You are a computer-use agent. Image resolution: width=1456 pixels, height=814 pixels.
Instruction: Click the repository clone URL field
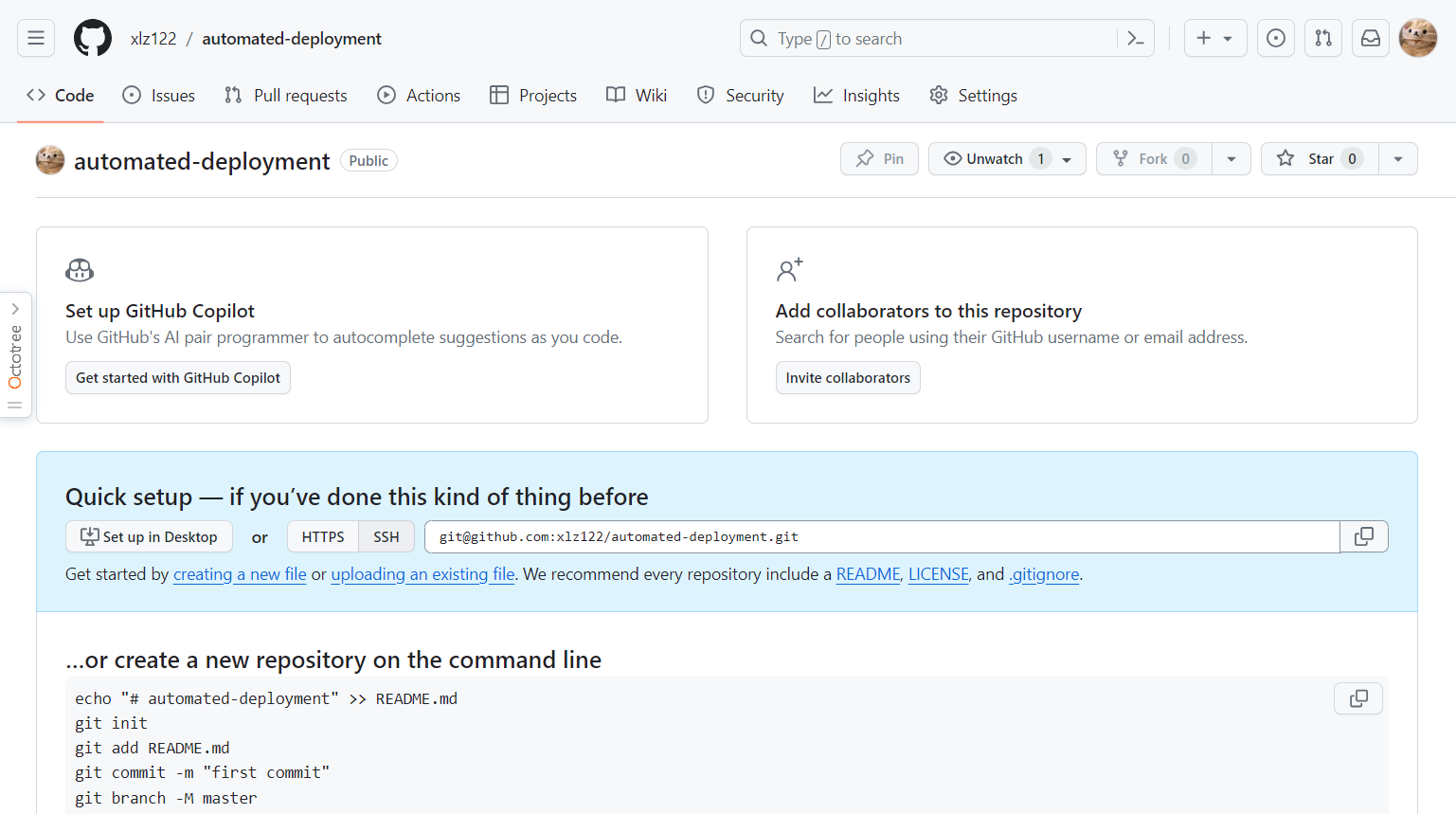(882, 536)
